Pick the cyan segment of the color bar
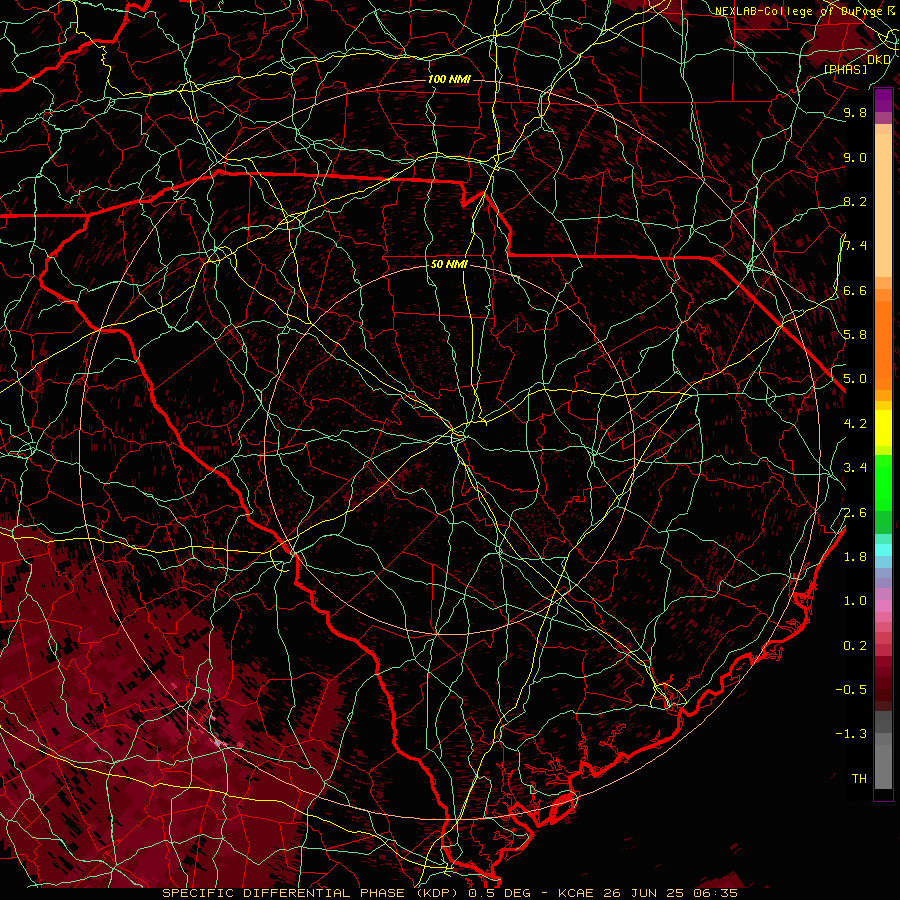The image size is (900, 900). (x=883, y=550)
